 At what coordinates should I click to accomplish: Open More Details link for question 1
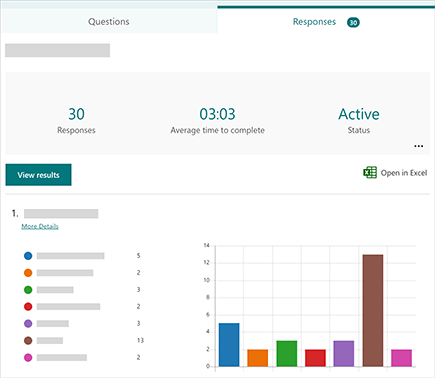[x=40, y=226]
